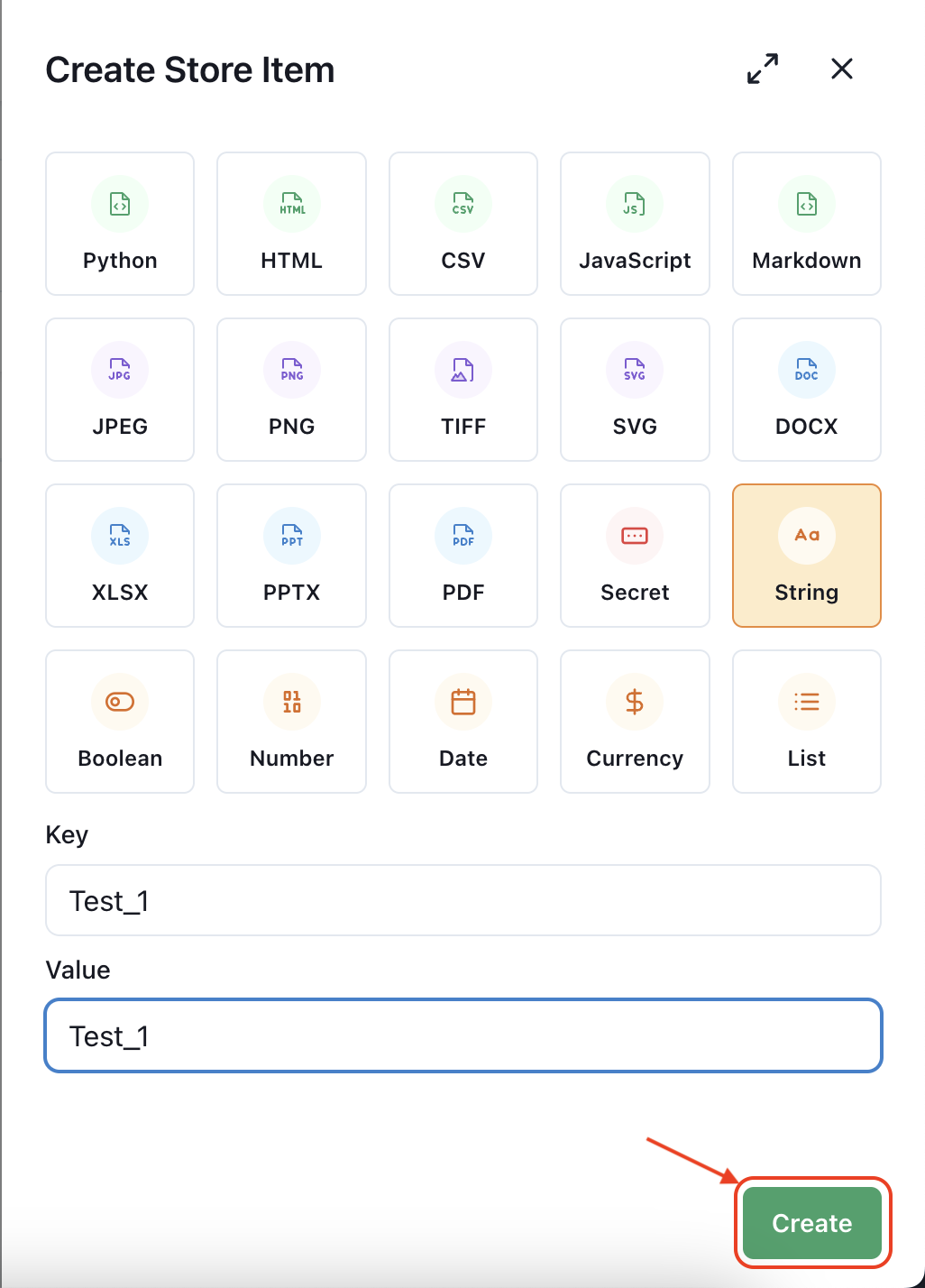
Task: Click the highlighted String type tile
Action: (x=806, y=556)
